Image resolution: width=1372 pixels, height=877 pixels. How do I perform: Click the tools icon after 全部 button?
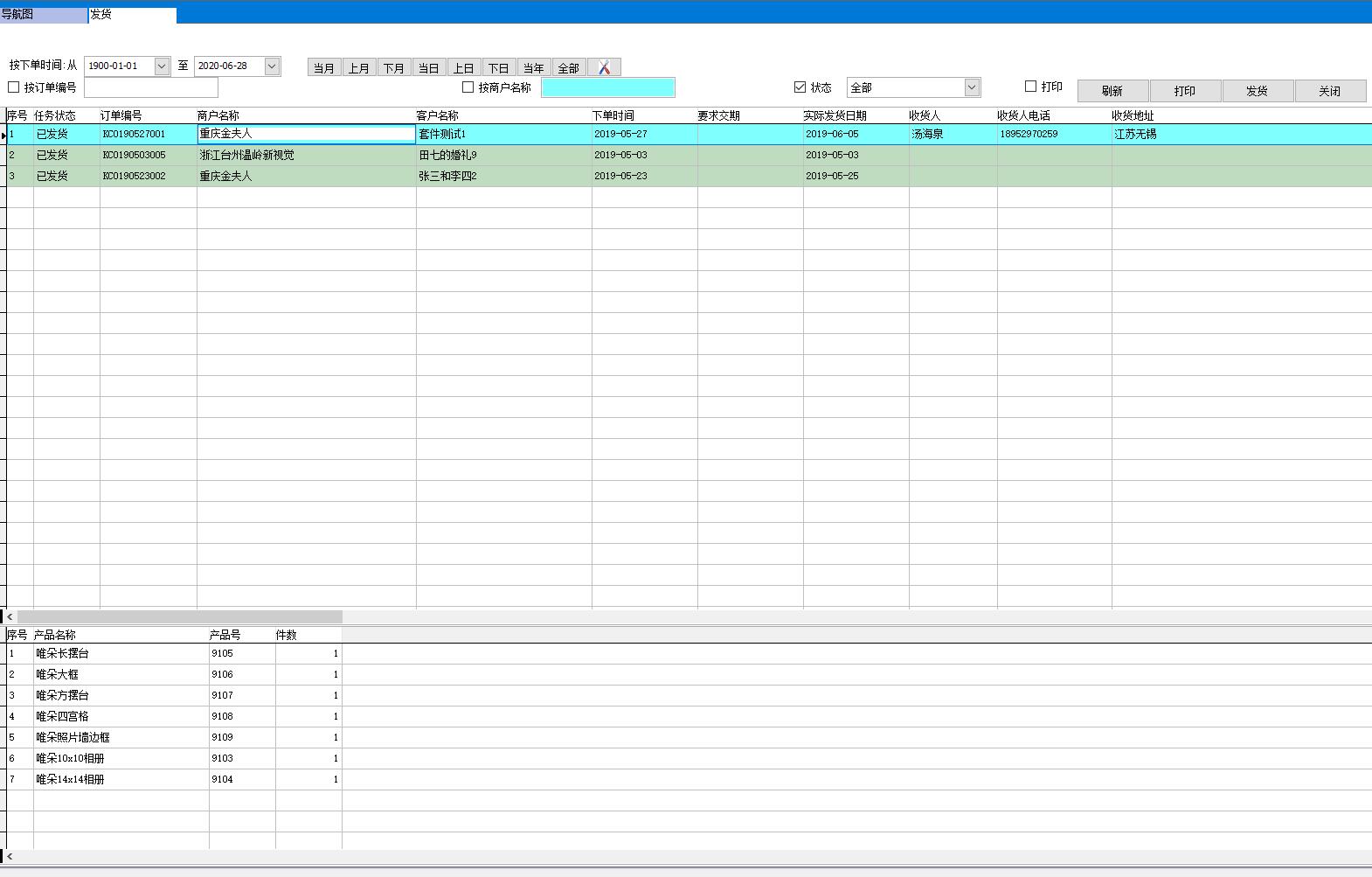(604, 67)
